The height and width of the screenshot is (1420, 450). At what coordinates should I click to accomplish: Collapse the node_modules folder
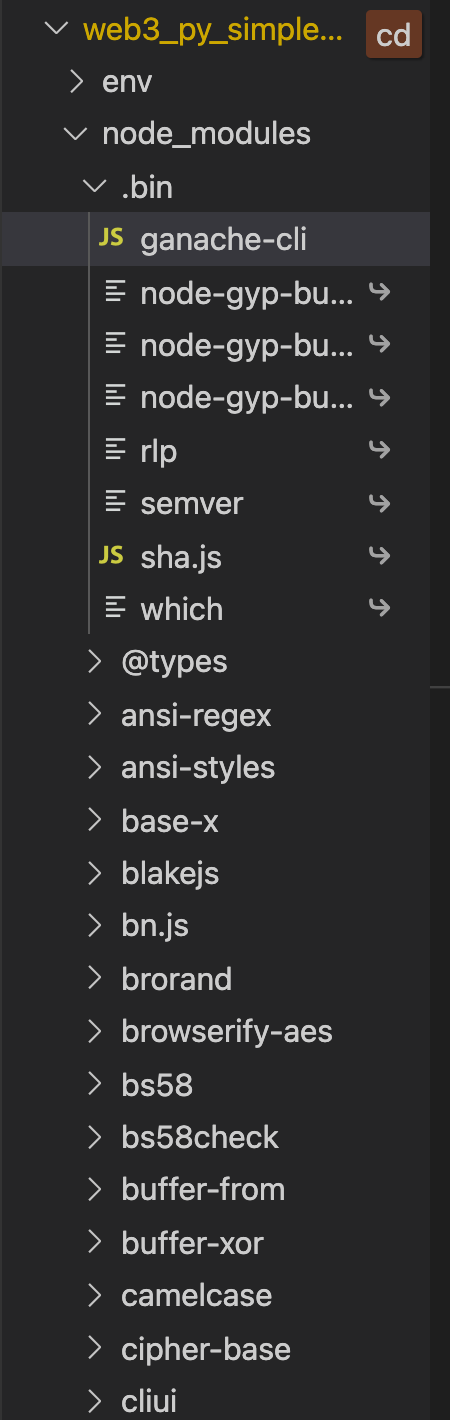[76, 134]
